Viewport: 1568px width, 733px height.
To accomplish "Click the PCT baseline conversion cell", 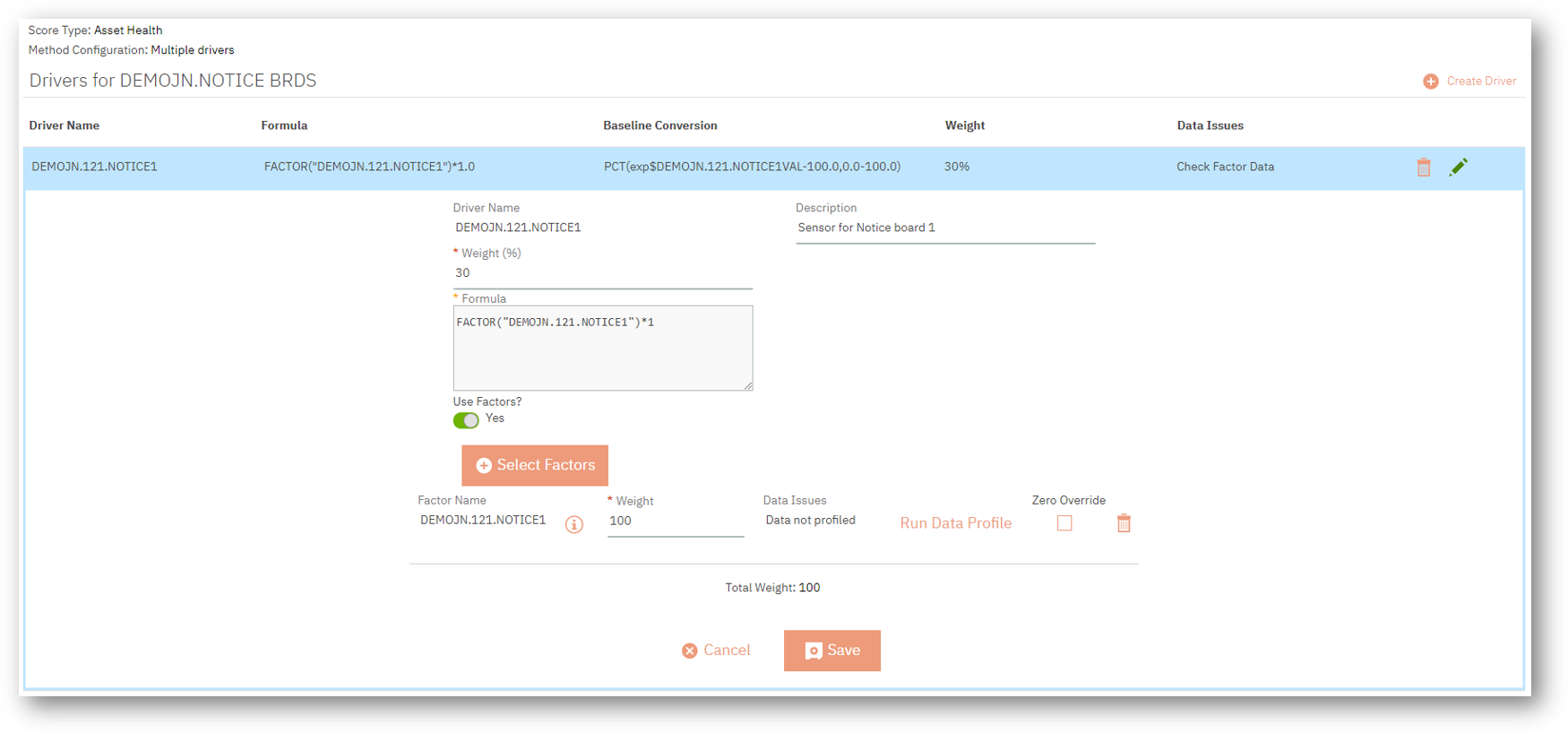I will click(x=752, y=167).
